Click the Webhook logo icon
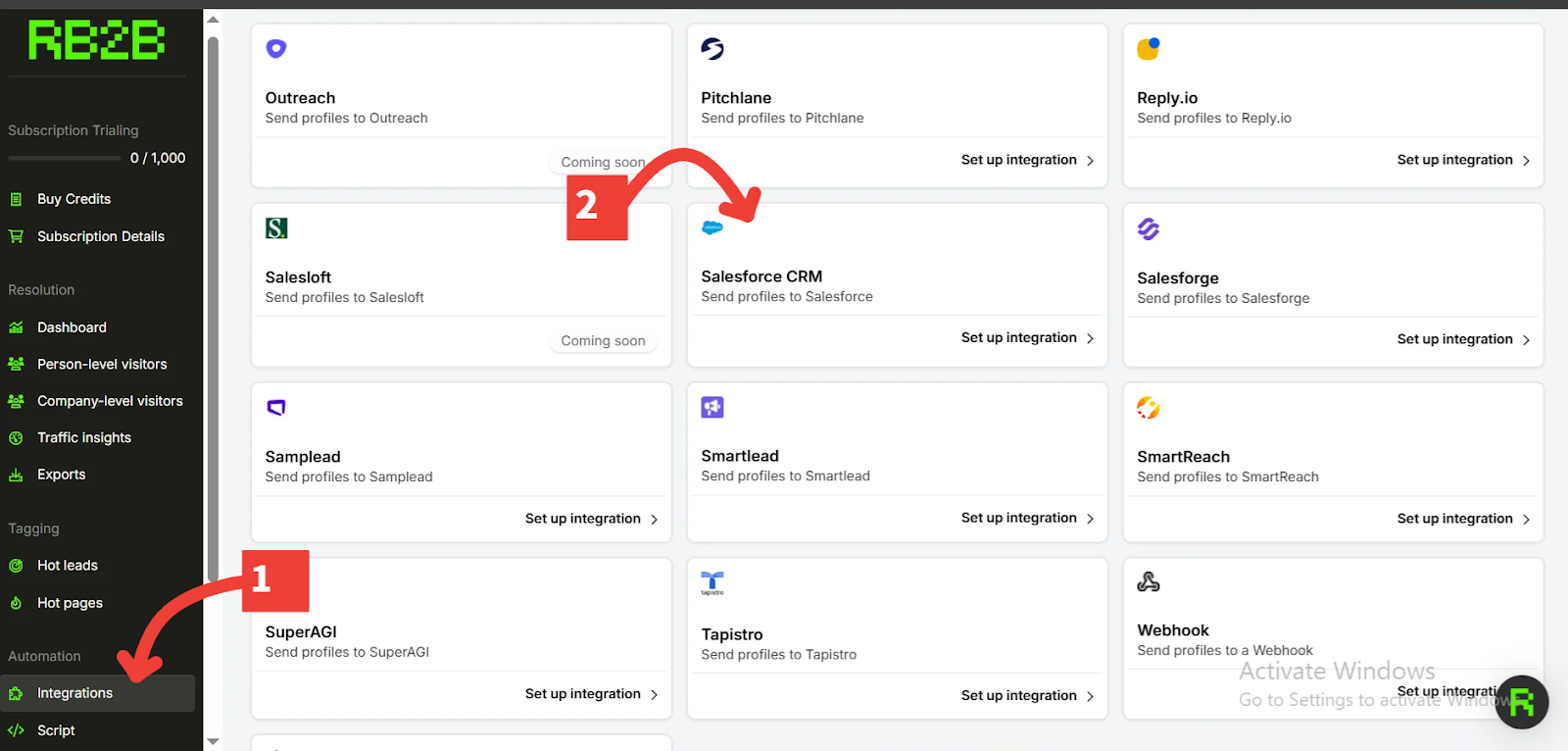Image resolution: width=1568 pixels, height=751 pixels. [1149, 582]
